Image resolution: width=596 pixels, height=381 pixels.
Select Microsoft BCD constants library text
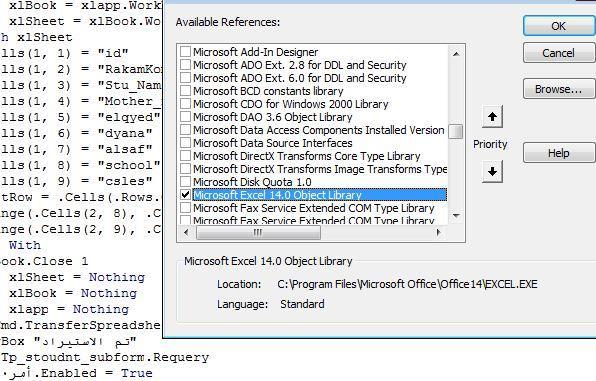pos(268,91)
